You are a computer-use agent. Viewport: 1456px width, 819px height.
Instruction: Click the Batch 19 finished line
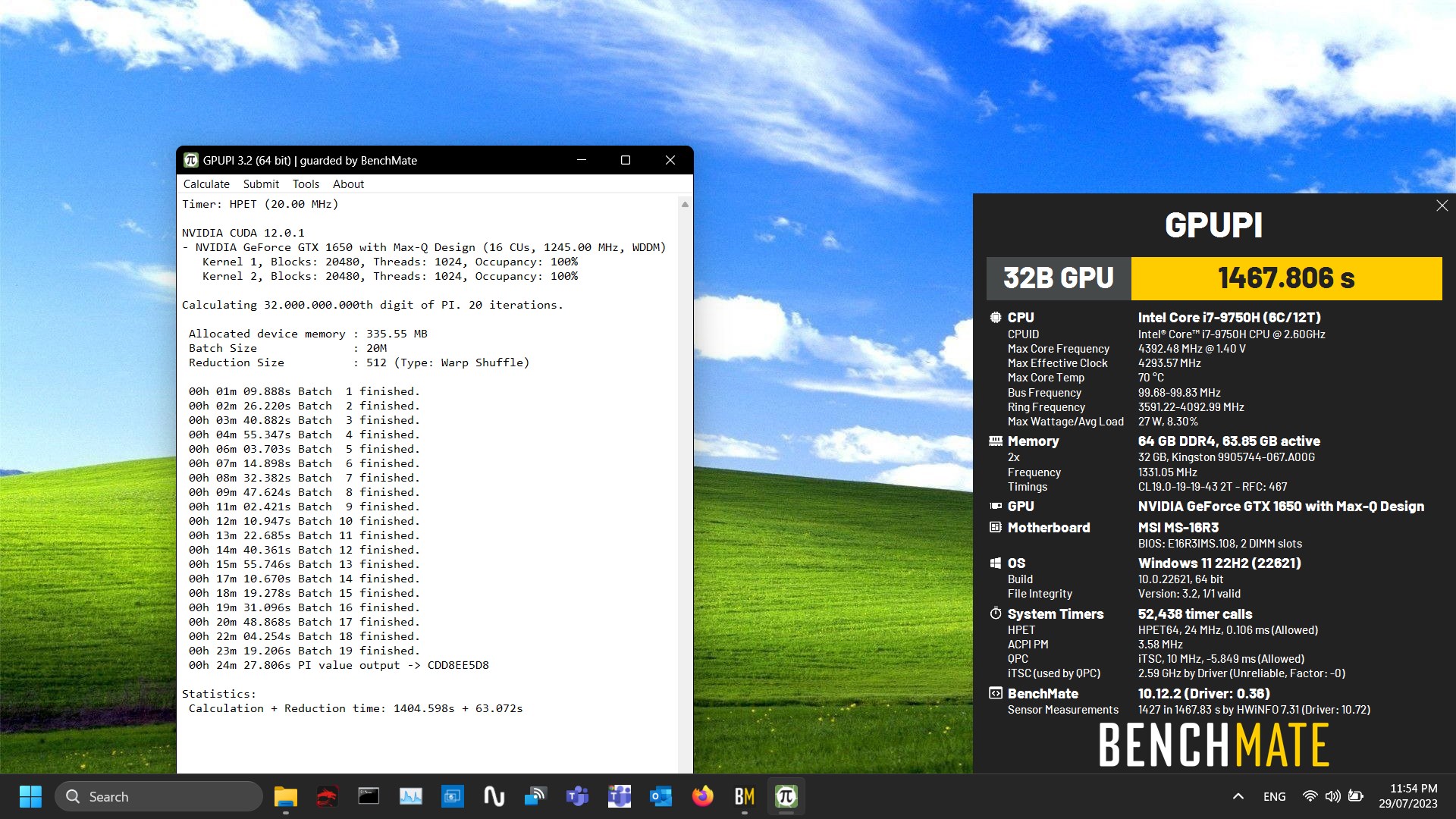point(304,651)
